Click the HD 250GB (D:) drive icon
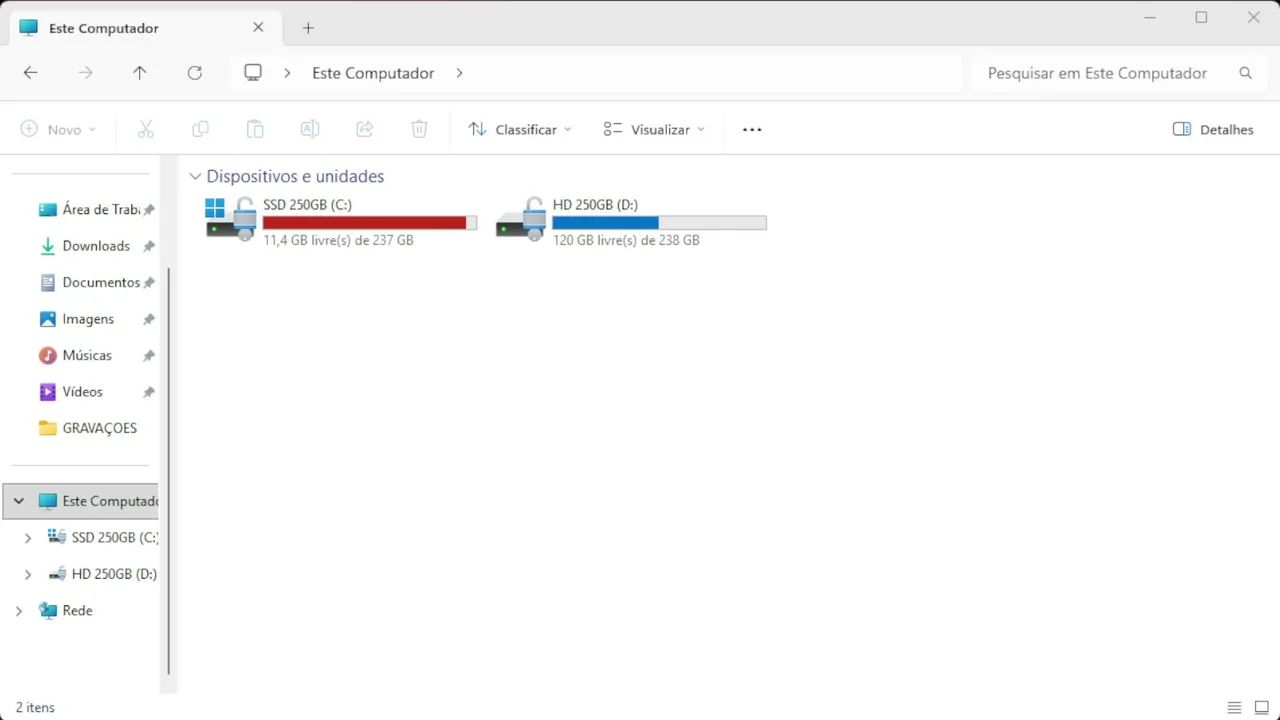The width and height of the screenshot is (1280, 720). tap(521, 218)
